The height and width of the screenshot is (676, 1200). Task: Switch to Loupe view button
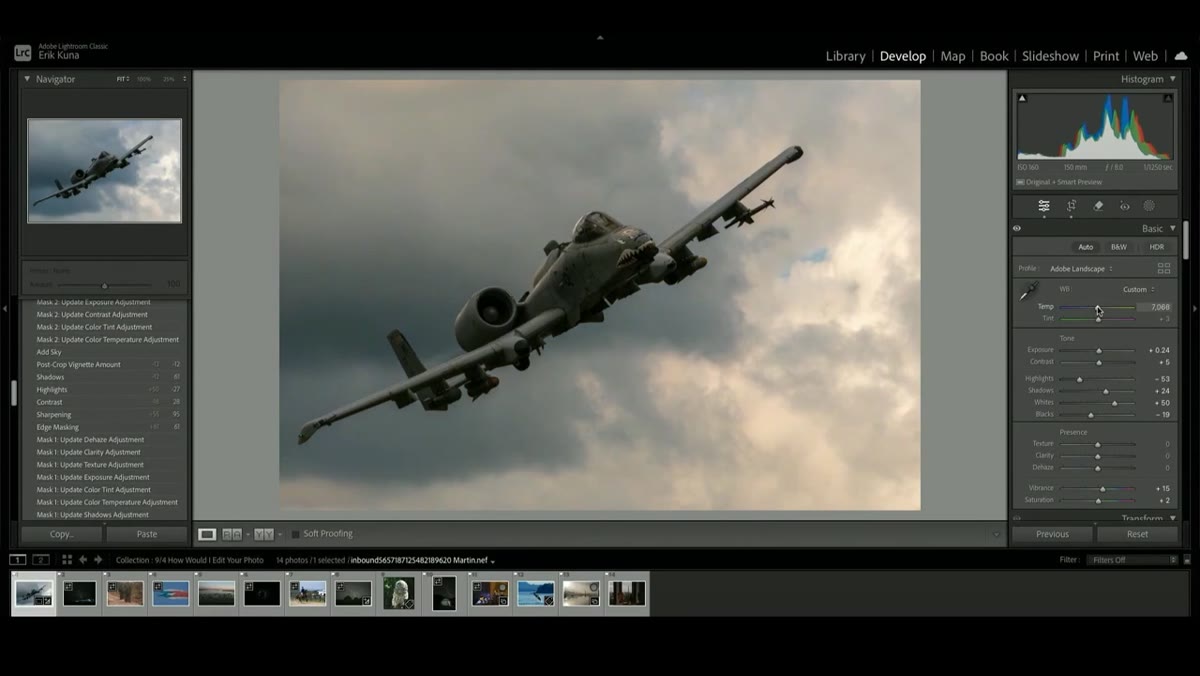[207, 534]
